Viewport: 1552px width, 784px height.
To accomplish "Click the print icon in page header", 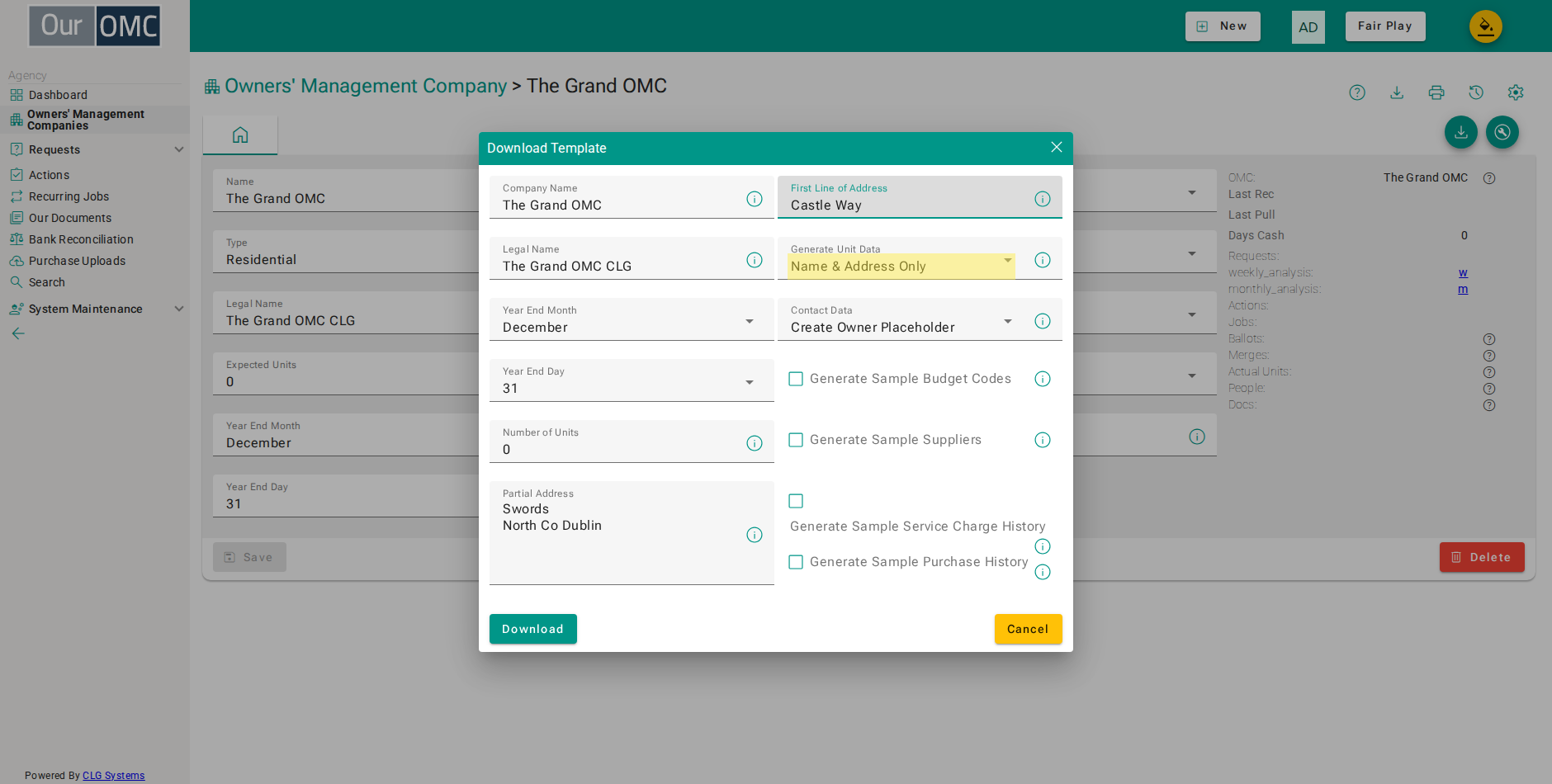I will 1436,92.
